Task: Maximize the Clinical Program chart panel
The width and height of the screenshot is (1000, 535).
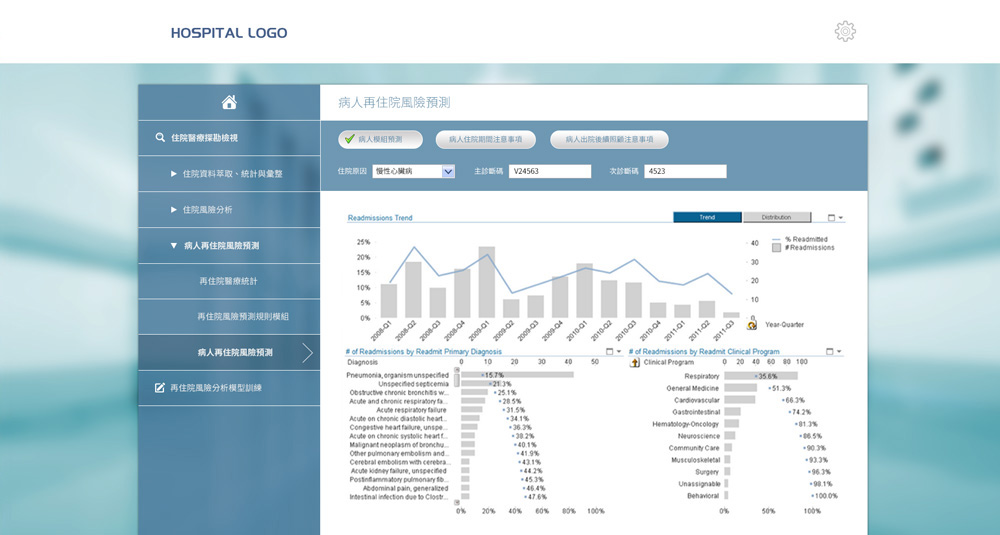Action: [x=830, y=351]
